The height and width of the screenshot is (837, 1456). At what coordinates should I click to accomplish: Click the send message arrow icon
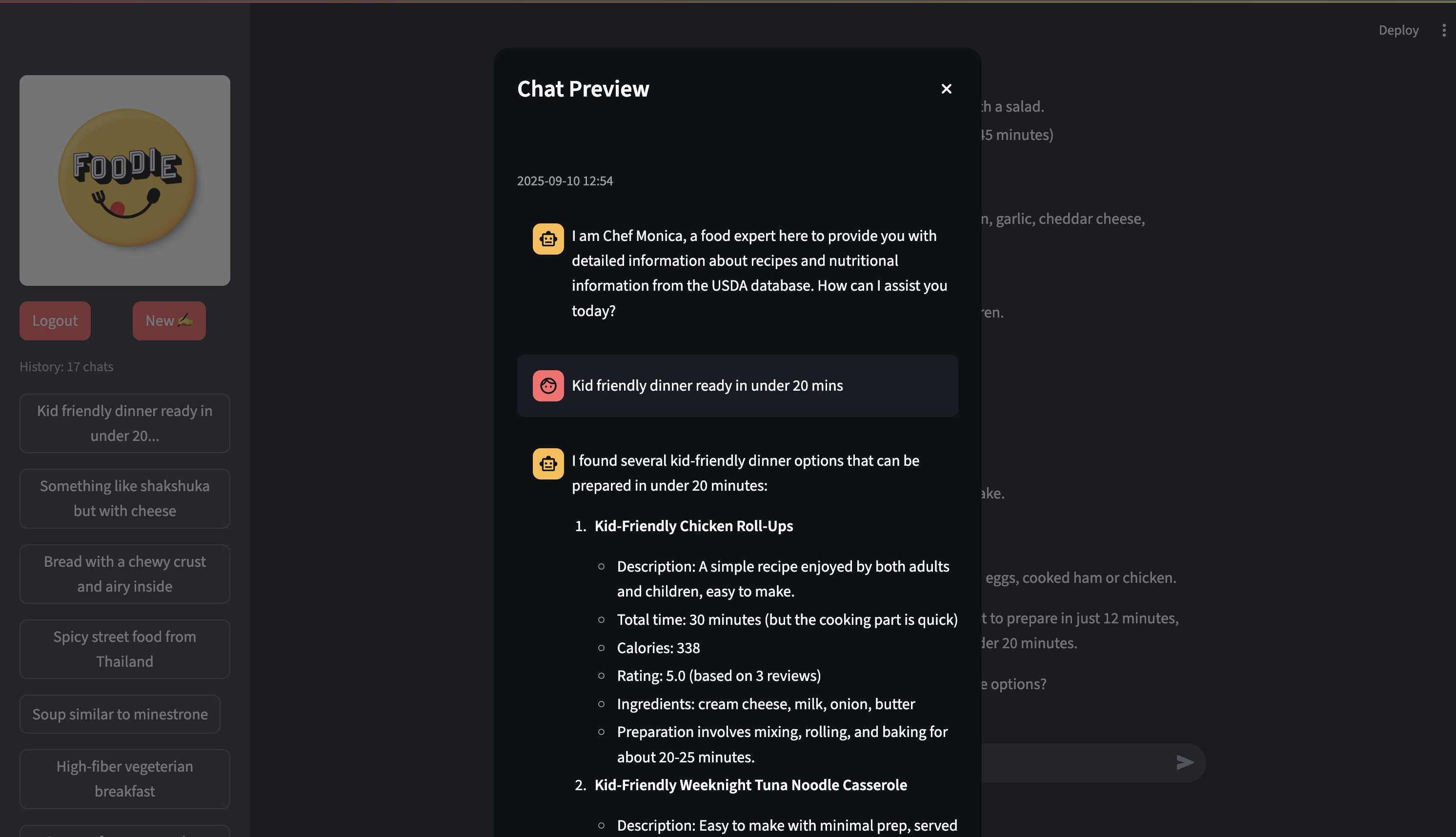1185,762
